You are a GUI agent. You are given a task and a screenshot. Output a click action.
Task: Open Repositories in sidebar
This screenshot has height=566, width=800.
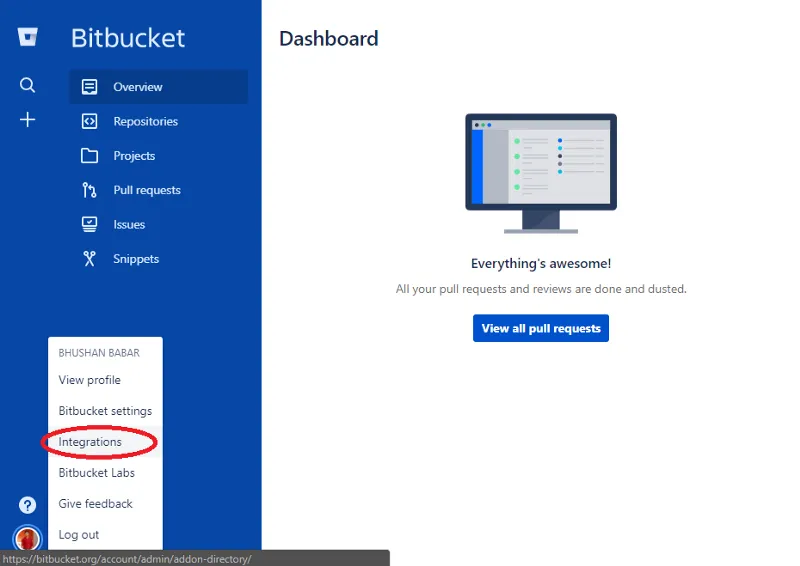tap(159, 121)
